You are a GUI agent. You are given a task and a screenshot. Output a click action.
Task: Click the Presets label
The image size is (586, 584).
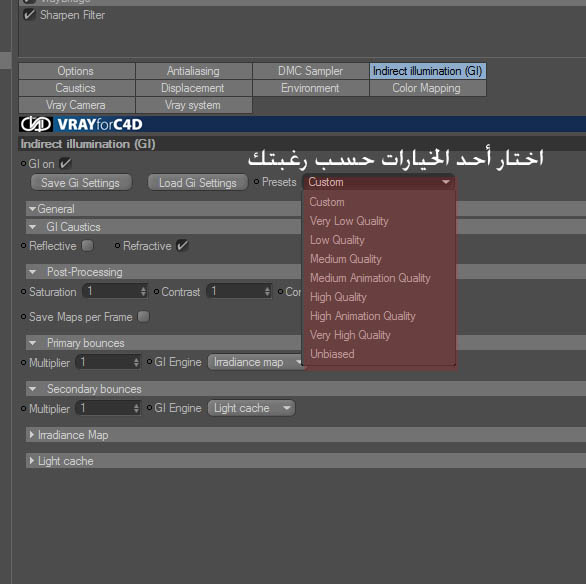[x=279, y=182]
